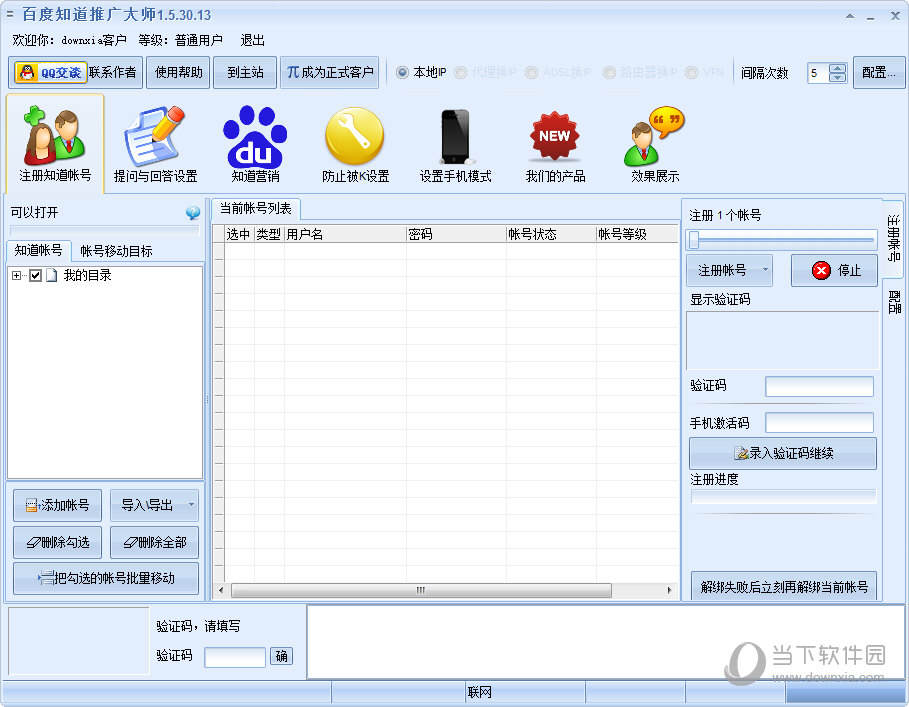
Task: Select the 当前帐号列表 tab
Action: click(x=256, y=209)
